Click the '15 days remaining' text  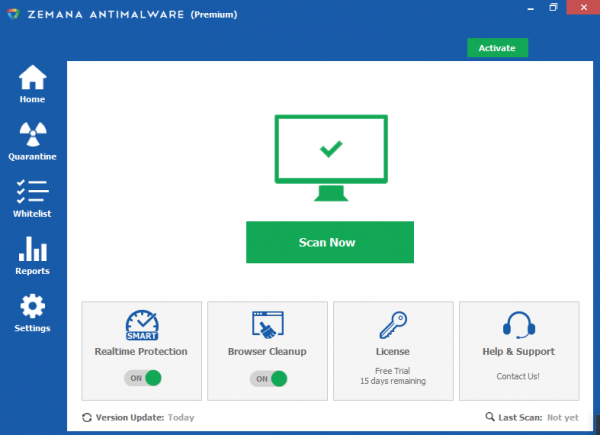click(393, 381)
